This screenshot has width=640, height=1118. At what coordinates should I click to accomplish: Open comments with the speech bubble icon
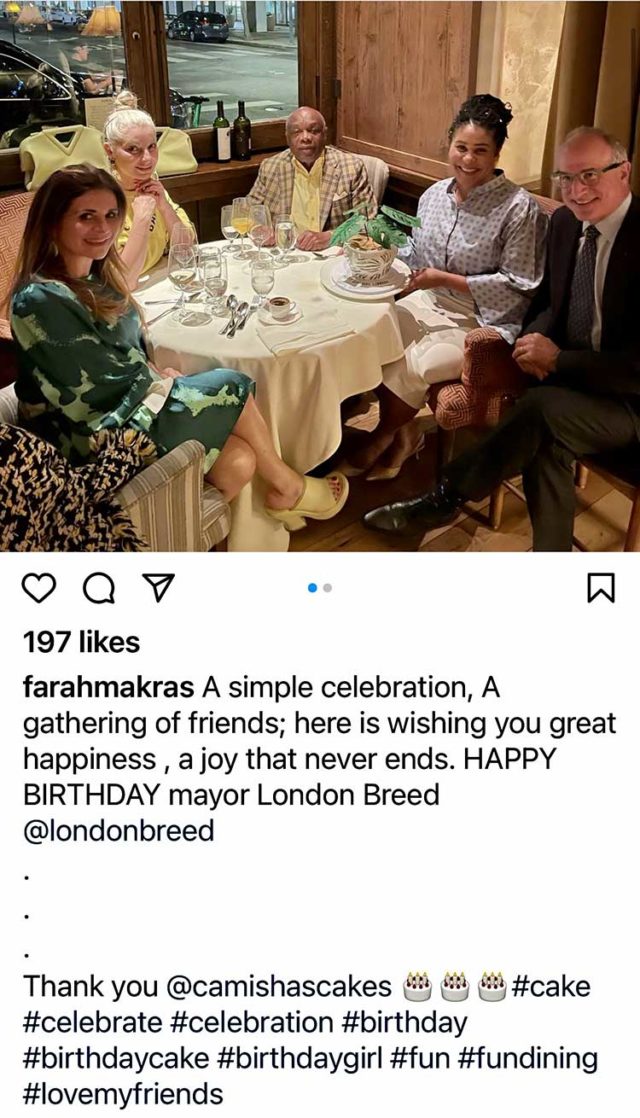click(98, 588)
